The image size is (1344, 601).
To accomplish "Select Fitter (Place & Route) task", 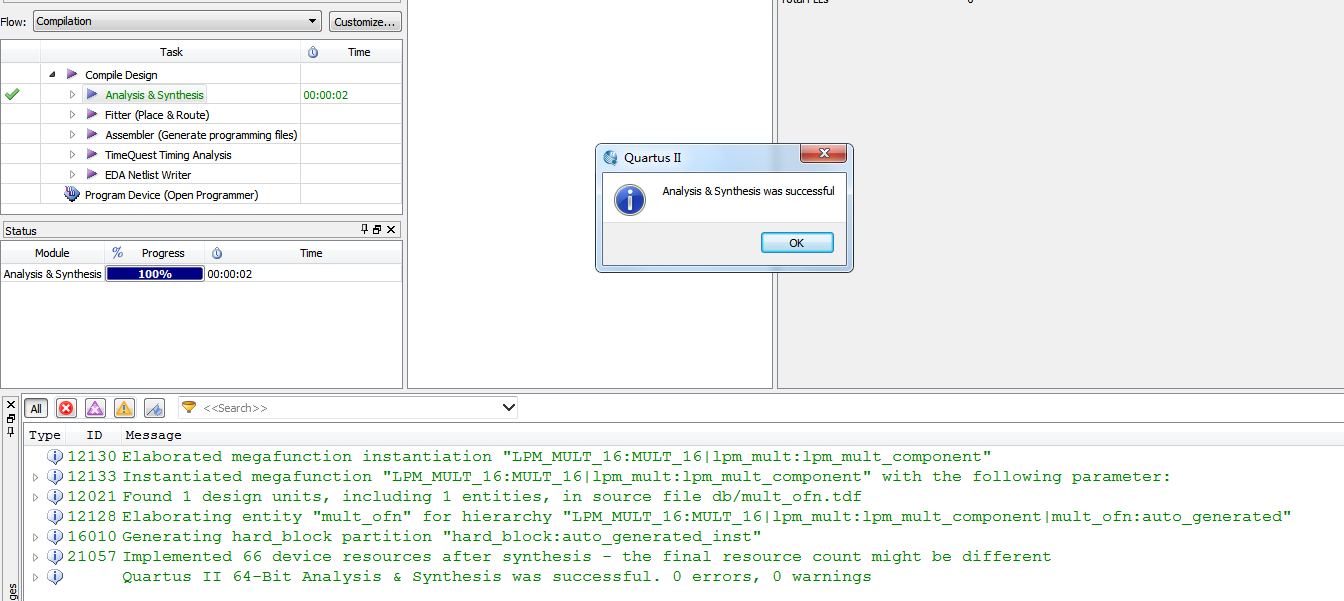I will (157, 115).
